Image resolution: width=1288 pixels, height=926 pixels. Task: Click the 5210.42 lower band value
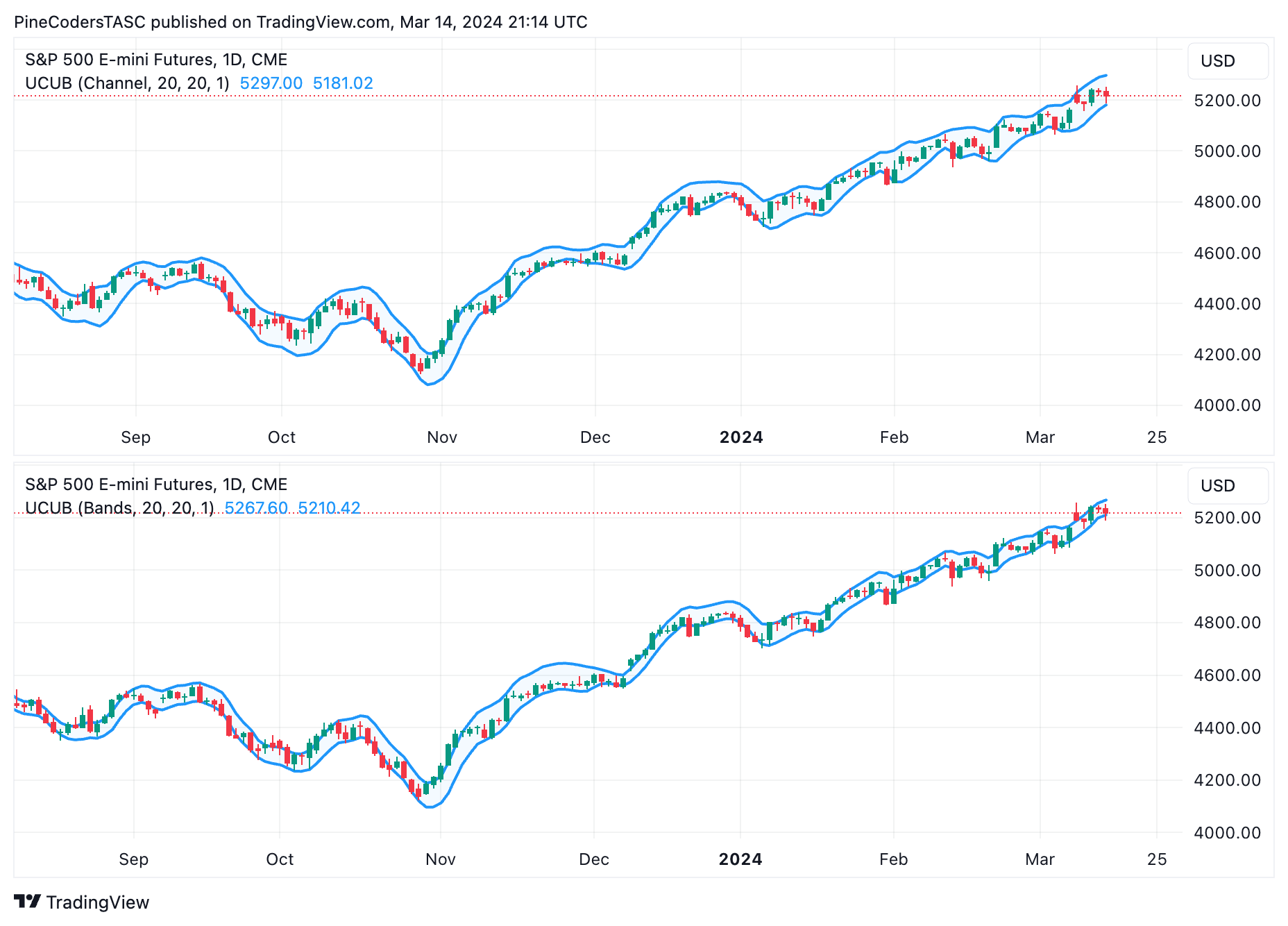[x=329, y=508]
